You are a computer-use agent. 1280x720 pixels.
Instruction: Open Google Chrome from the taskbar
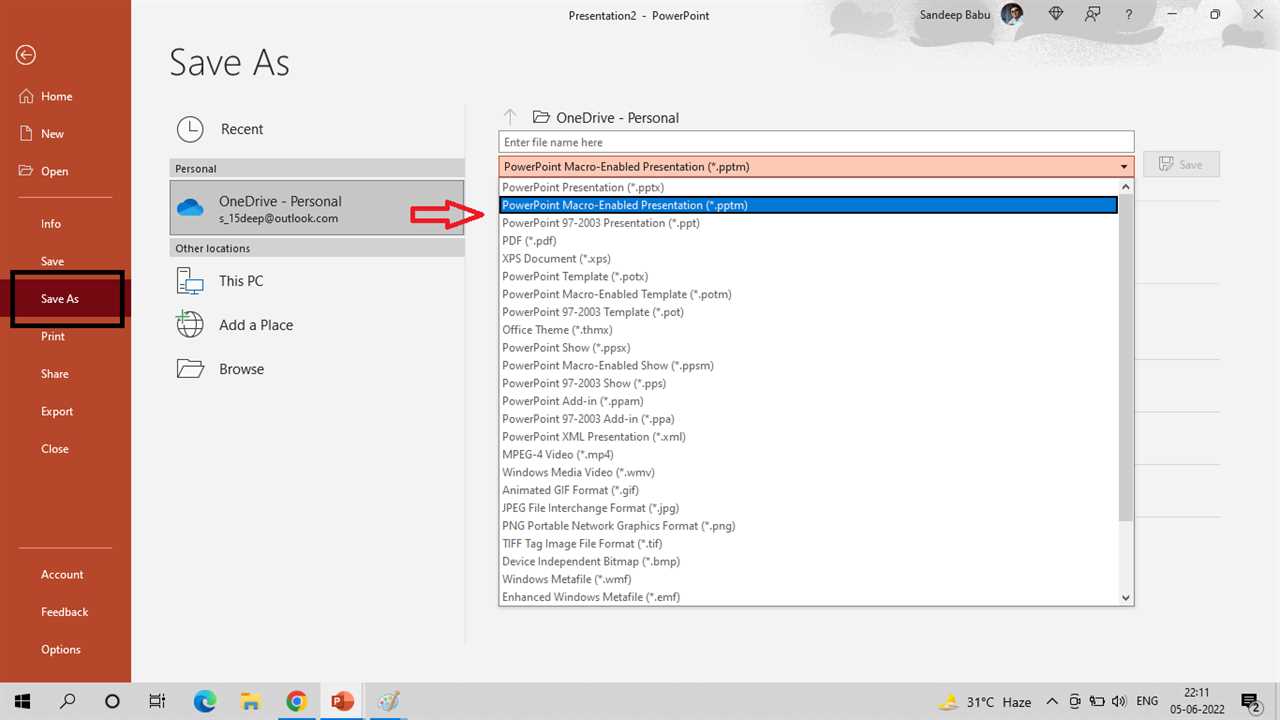pyautogui.click(x=296, y=701)
